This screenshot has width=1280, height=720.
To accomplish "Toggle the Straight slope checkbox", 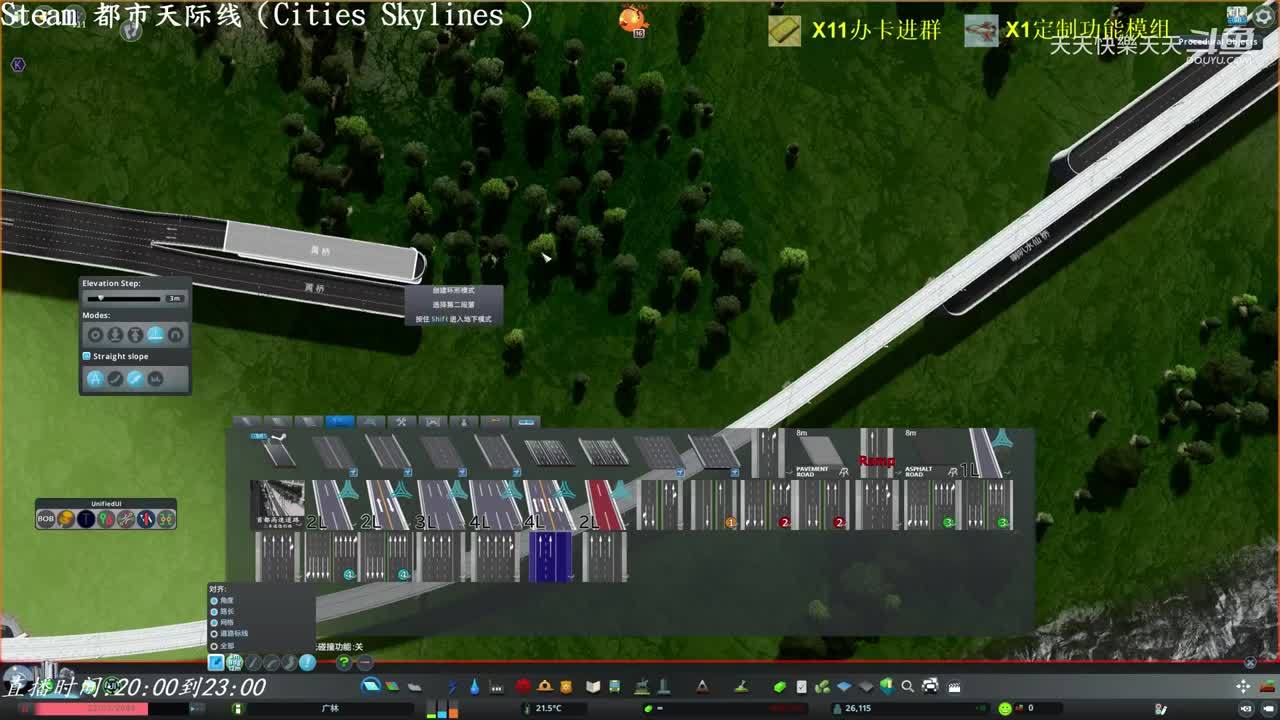I will pos(87,356).
